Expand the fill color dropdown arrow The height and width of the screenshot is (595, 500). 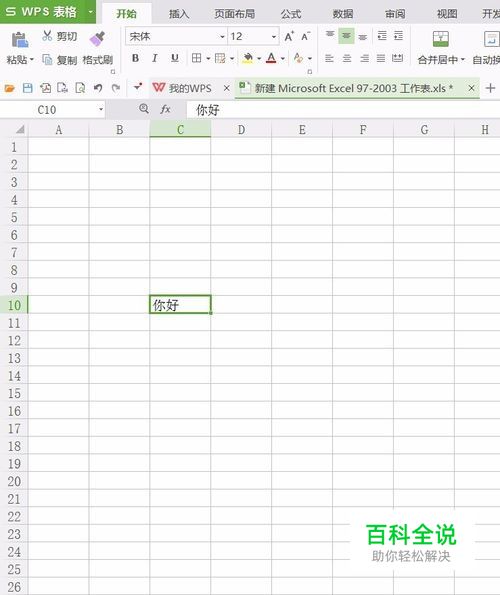[259, 58]
